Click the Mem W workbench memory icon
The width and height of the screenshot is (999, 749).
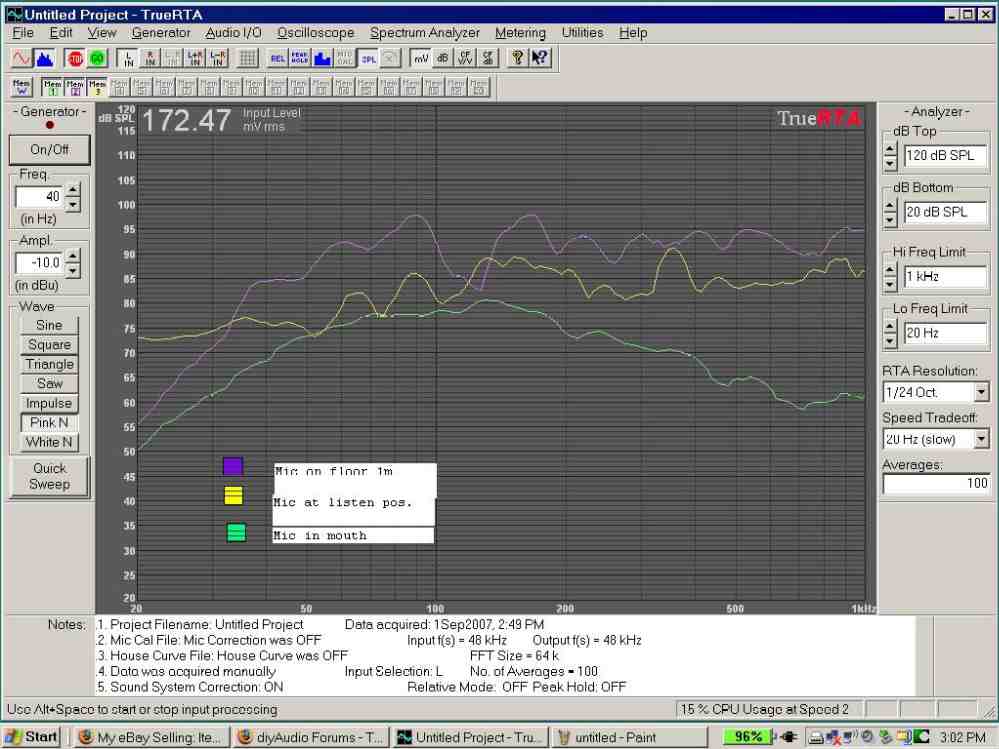(21, 87)
